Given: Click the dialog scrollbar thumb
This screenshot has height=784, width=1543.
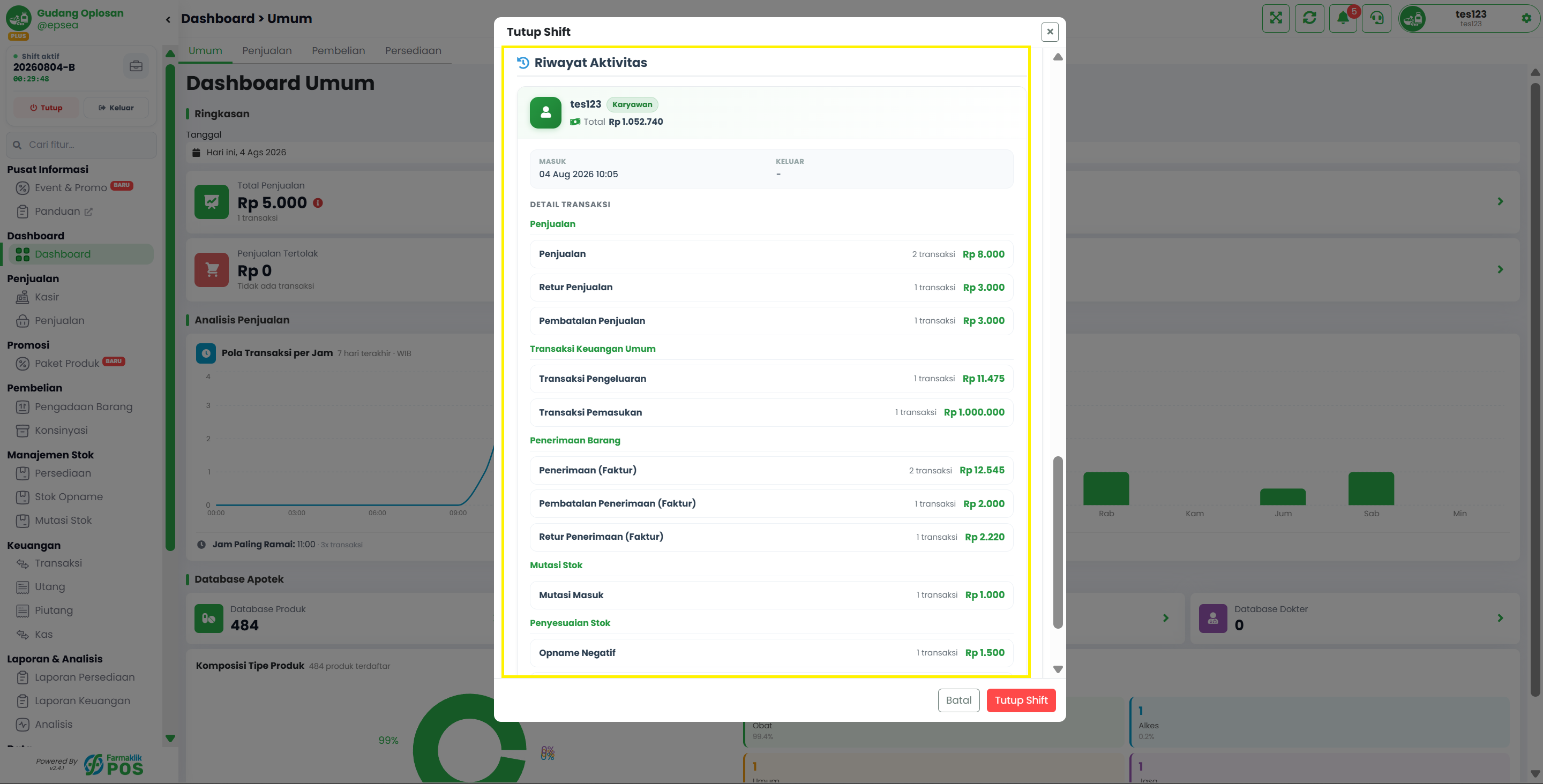Looking at the screenshot, I should click(x=1058, y=542).
